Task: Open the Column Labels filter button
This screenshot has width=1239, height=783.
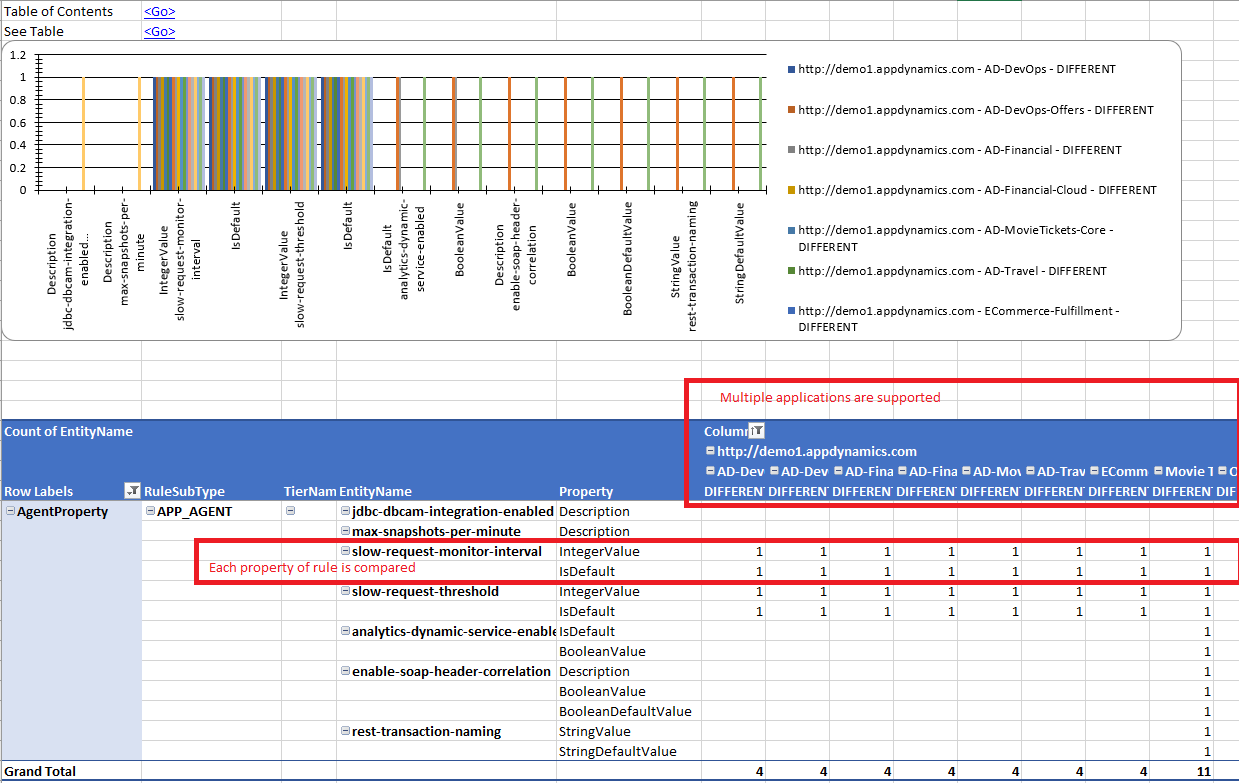Action: click(757, 431)
